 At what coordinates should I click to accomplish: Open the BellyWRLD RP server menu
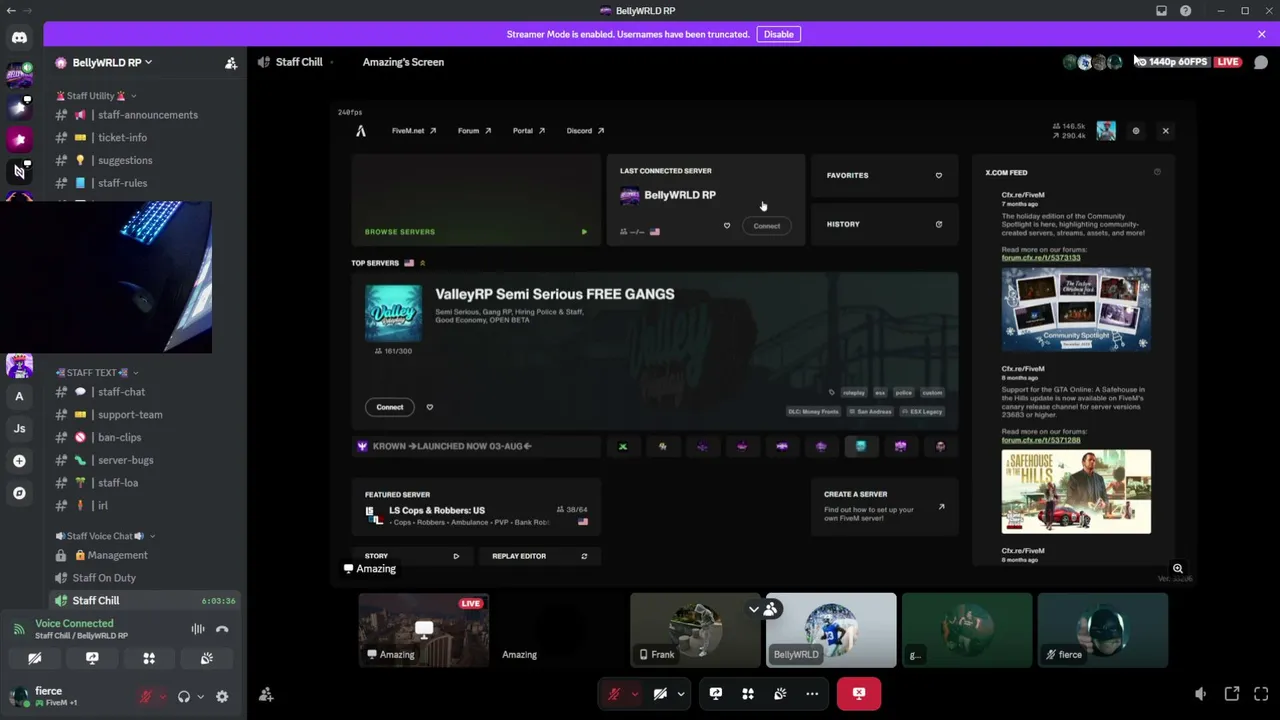click(112, 63)
